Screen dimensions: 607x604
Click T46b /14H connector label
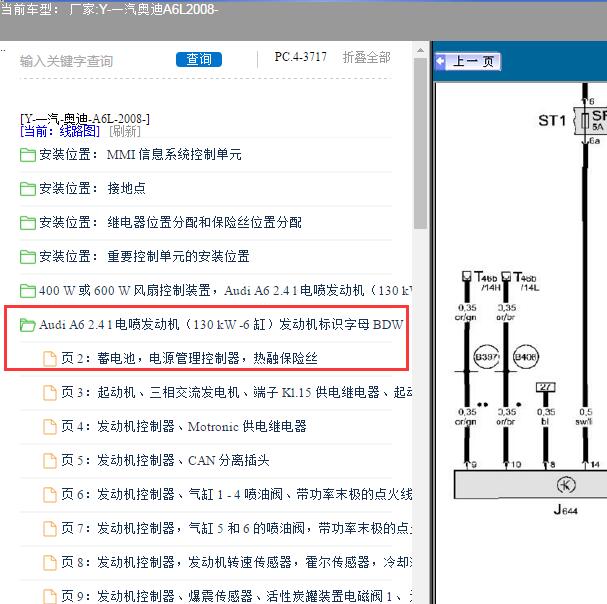[x=486, y=281]
